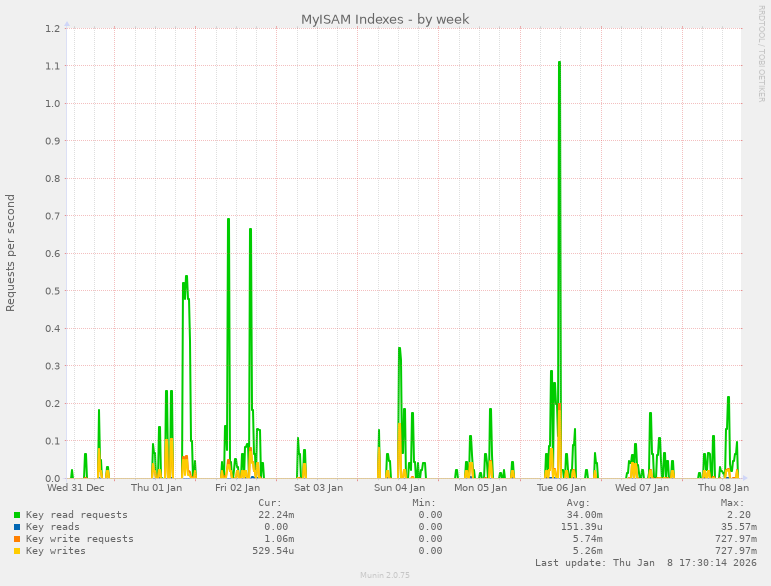Click the Sun 04 Jan axis label
The width and height of the screenshot is (771, 586).
(x=399, y=488)
